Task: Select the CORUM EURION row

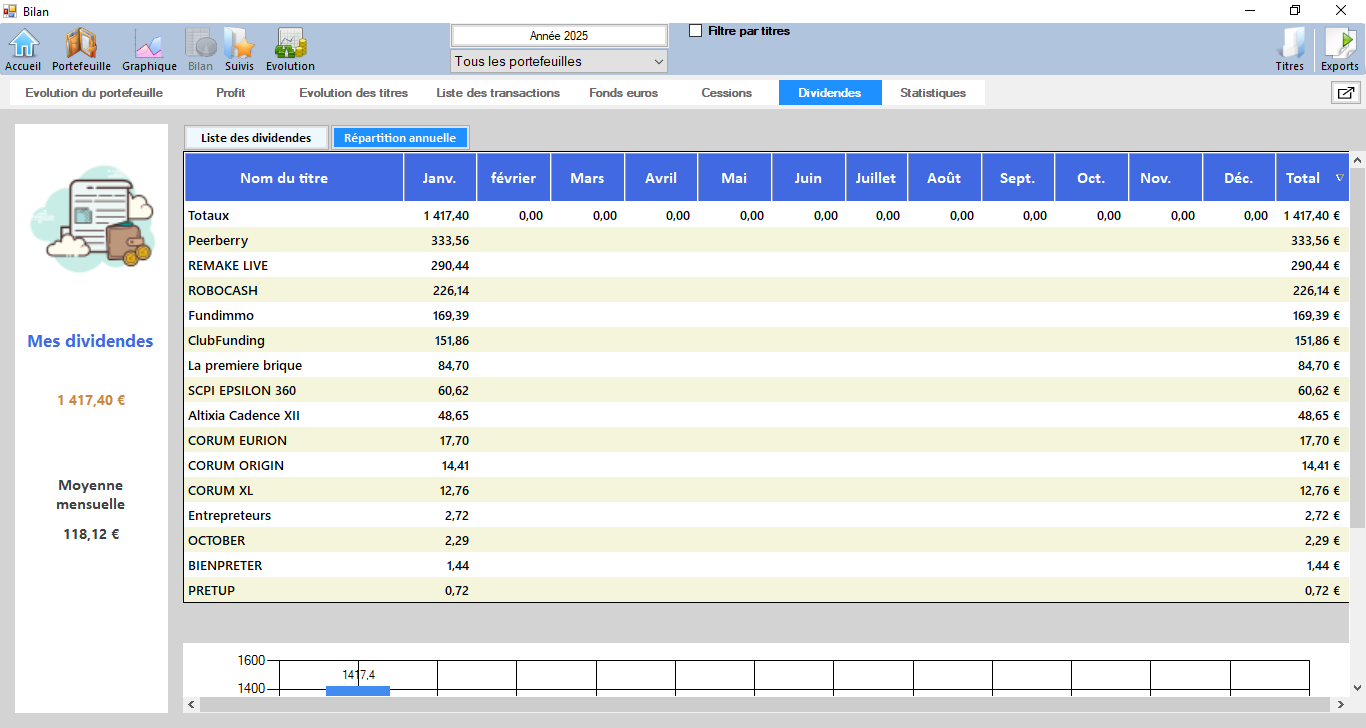Action: [x=767, y=440]
